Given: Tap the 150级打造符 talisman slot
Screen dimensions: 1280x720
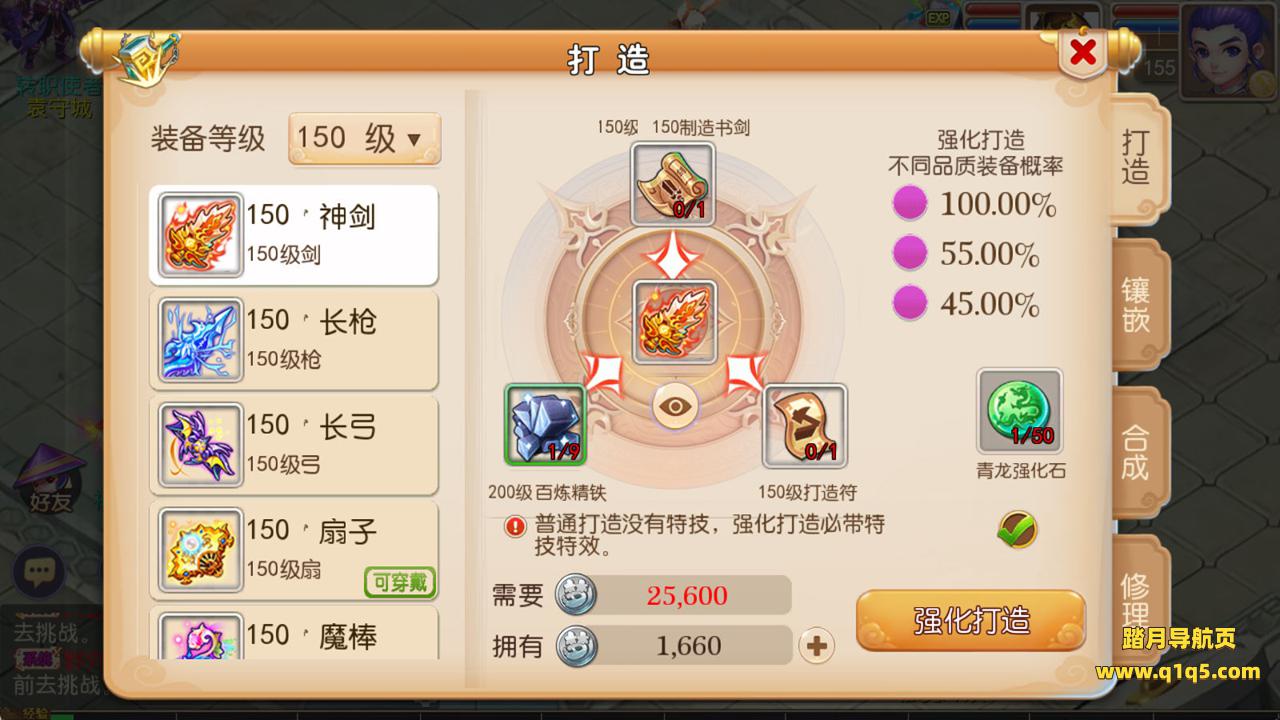Looking at the screenshot, I should (805, 426).
